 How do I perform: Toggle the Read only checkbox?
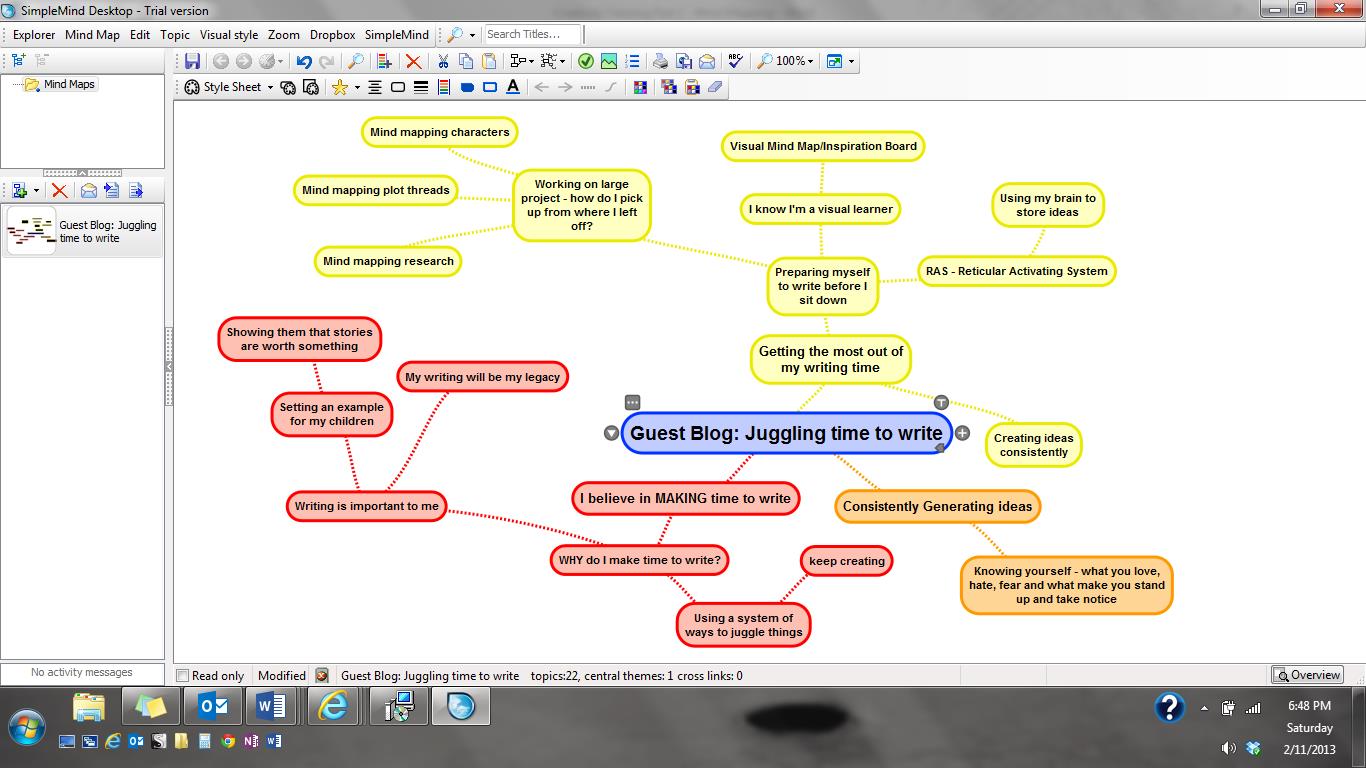[x=182, y=676]
